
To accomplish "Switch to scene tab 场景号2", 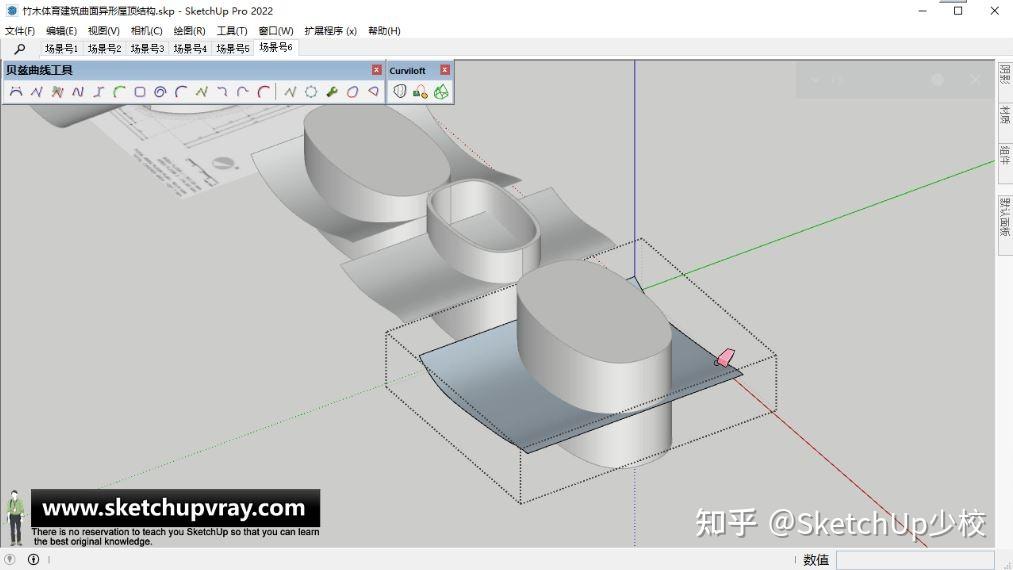I will (105, 48).
